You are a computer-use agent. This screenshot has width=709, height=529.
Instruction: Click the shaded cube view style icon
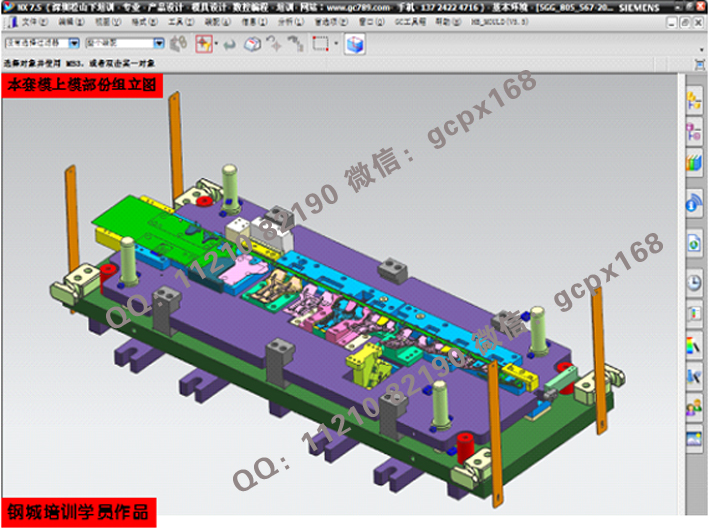click(355, 44)
